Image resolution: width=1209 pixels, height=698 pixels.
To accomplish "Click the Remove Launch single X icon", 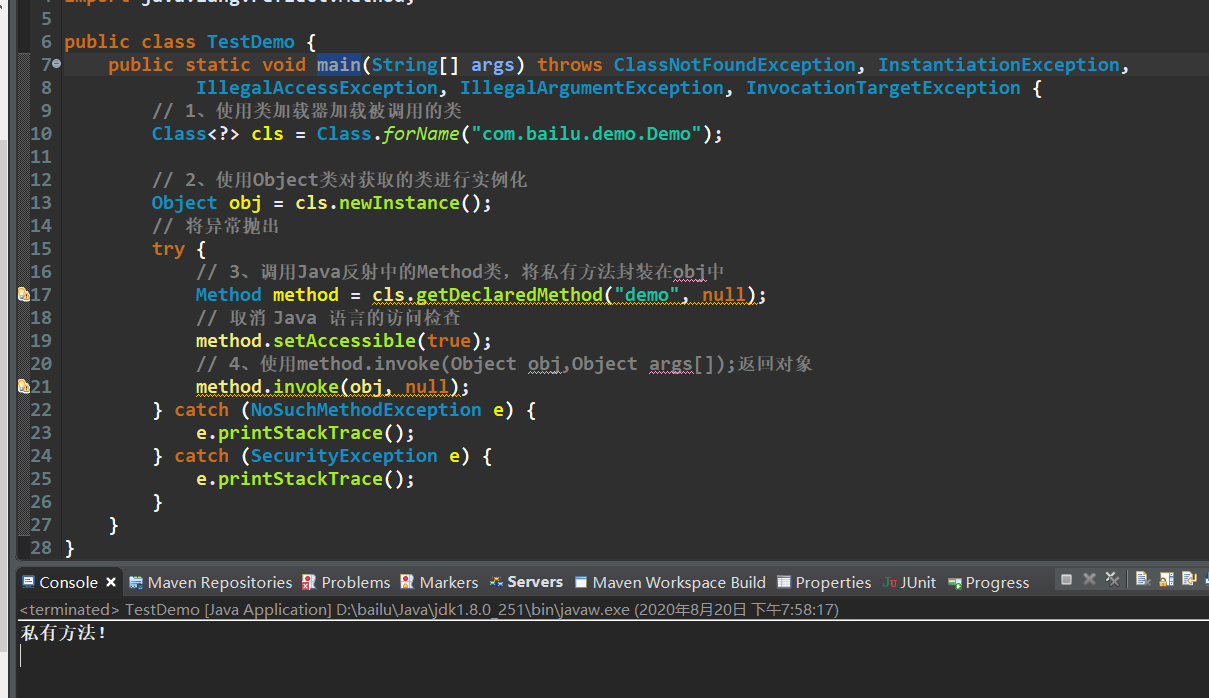I will (x=1089, y=579).
